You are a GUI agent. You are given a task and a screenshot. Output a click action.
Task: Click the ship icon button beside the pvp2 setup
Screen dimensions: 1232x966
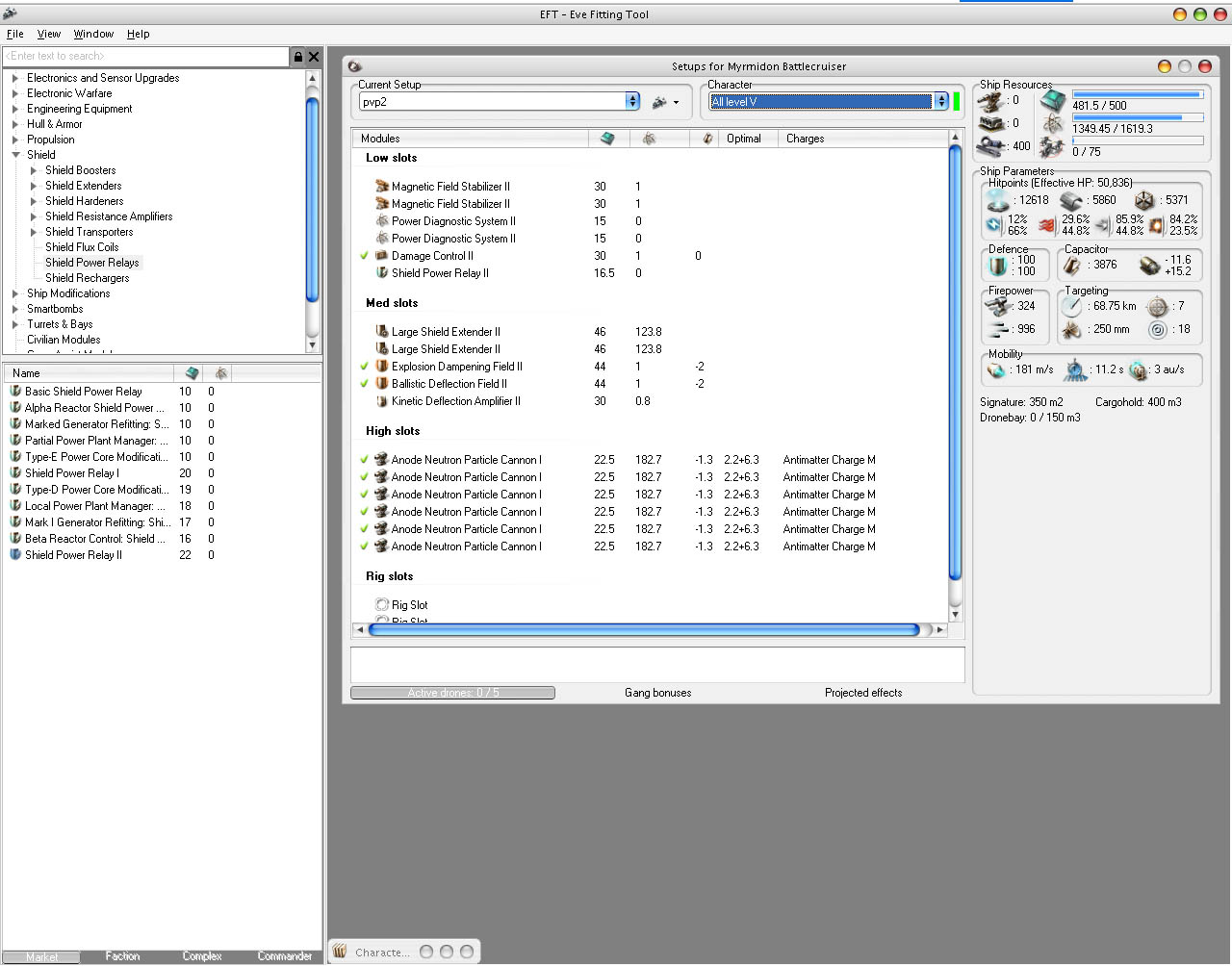coord(660,102)
